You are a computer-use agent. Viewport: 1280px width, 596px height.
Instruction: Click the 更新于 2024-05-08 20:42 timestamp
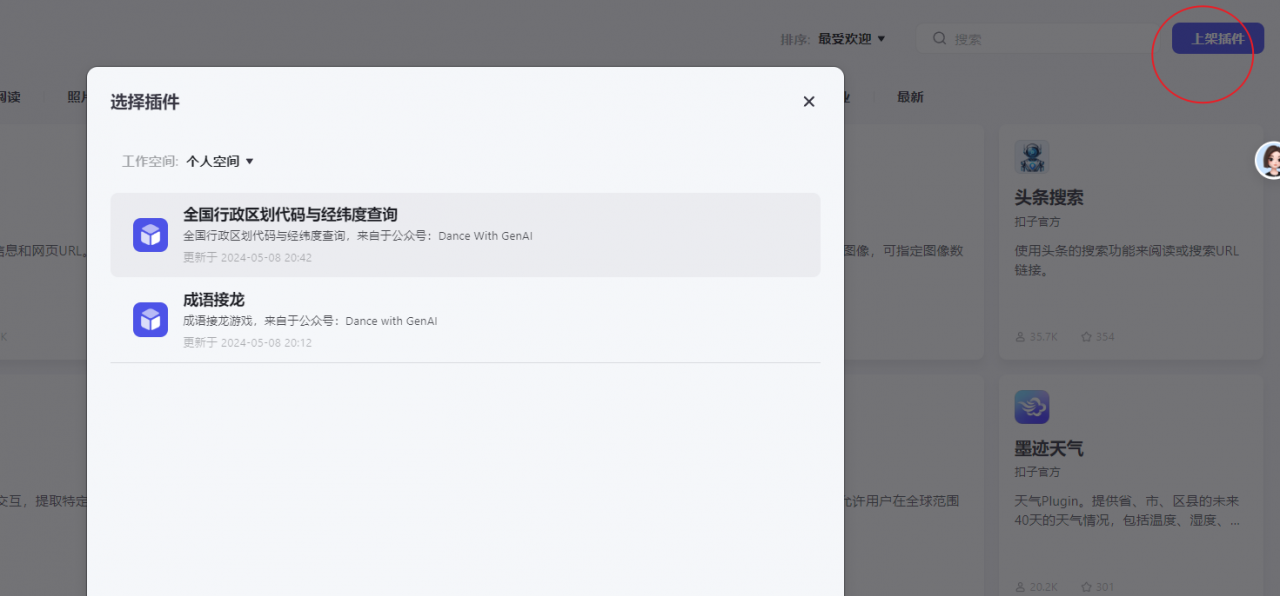pos(247,258)
